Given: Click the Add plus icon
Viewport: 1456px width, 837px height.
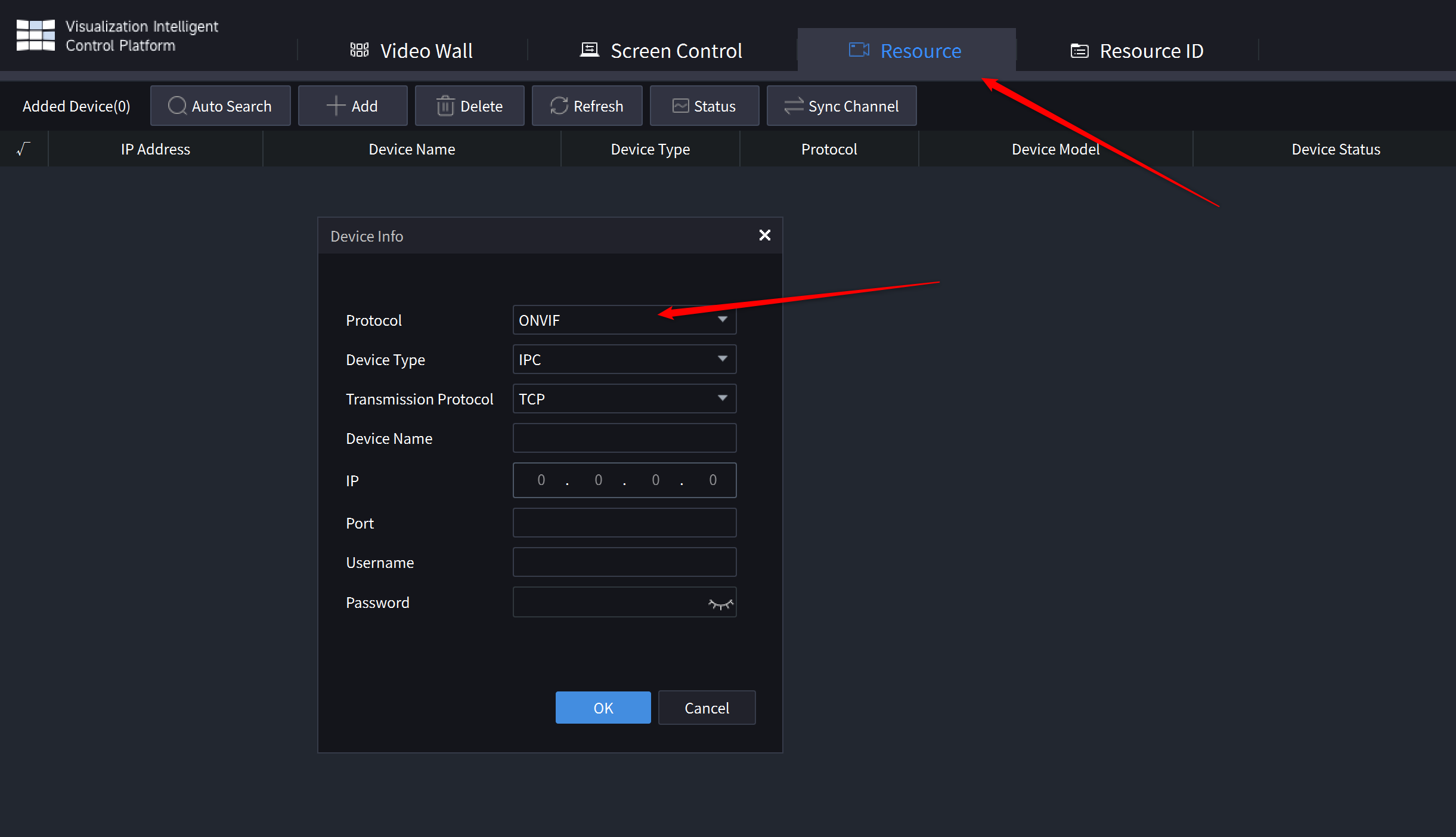Looking at the screenshot, I should pyautogui.click(x=335, y=106).
